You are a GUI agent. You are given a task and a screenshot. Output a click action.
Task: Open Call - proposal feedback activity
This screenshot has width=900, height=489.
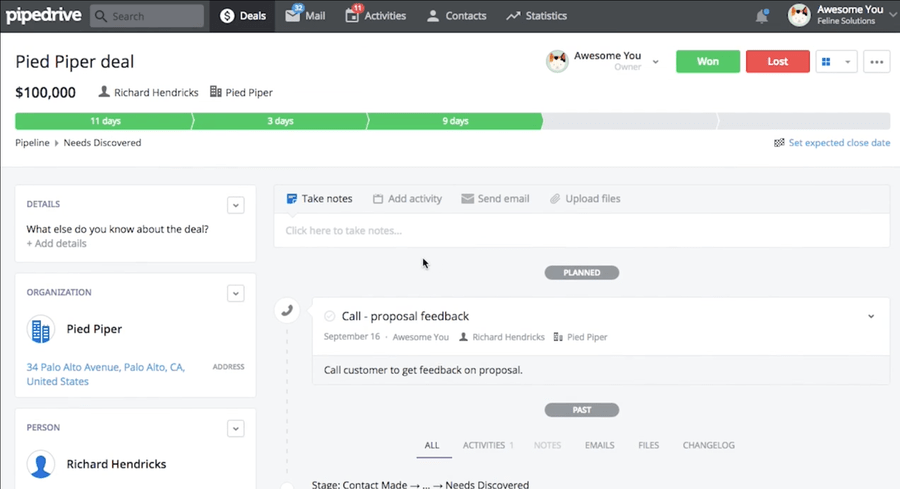(x=405, y=316)
